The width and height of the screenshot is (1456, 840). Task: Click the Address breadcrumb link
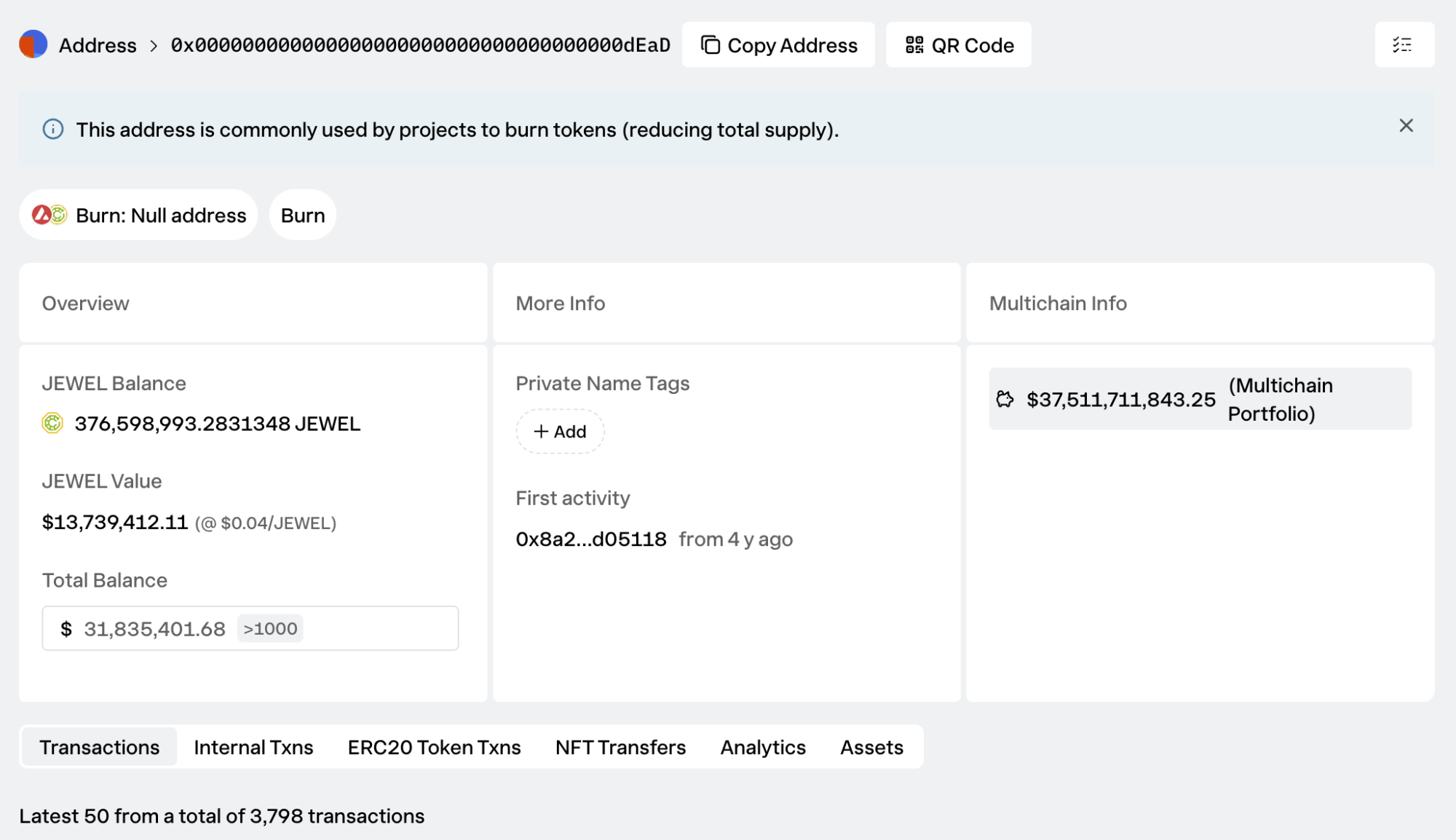pyautogui.click(x=98, y=45)
